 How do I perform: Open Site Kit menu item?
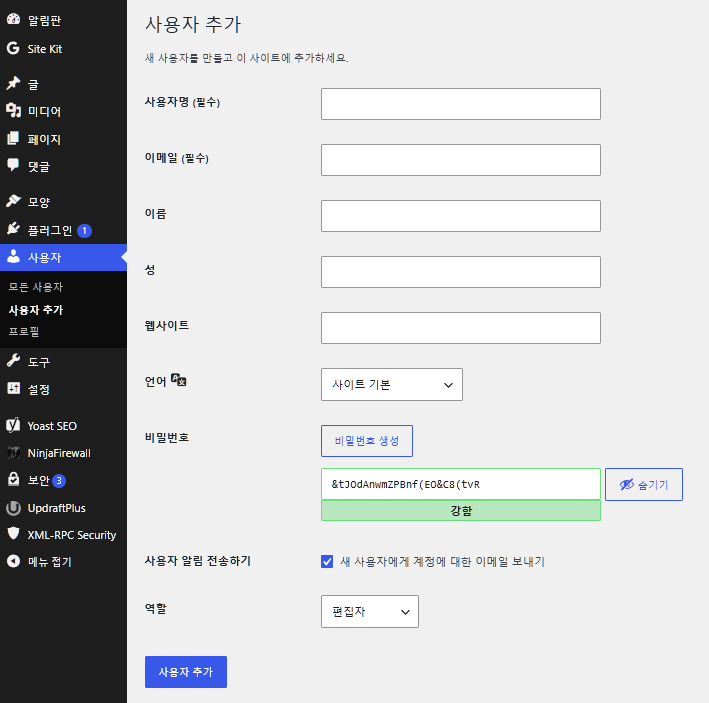(45, 49)
